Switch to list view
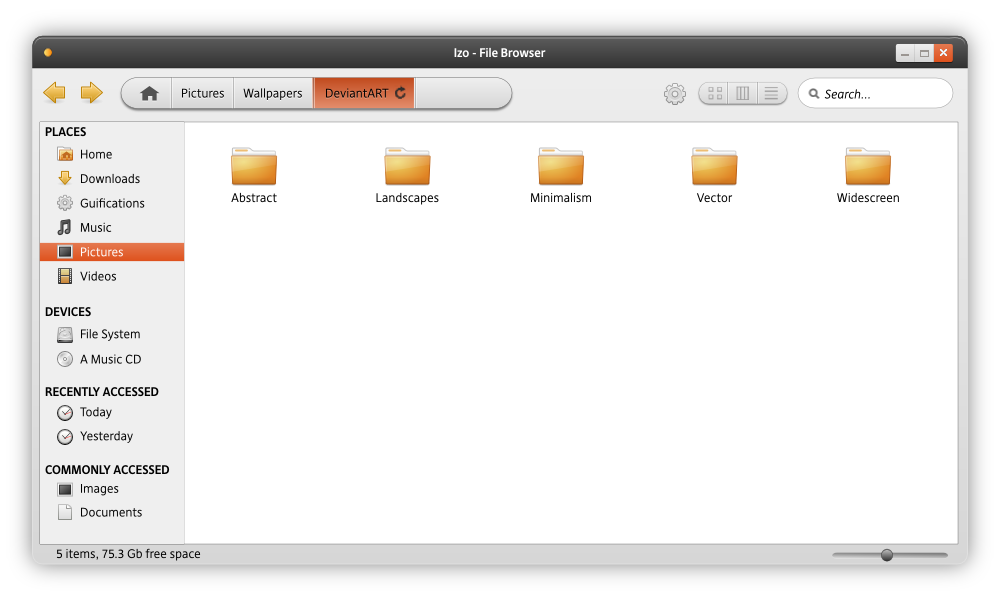Viewport: 1000px width, 600px height. (771, 94)
